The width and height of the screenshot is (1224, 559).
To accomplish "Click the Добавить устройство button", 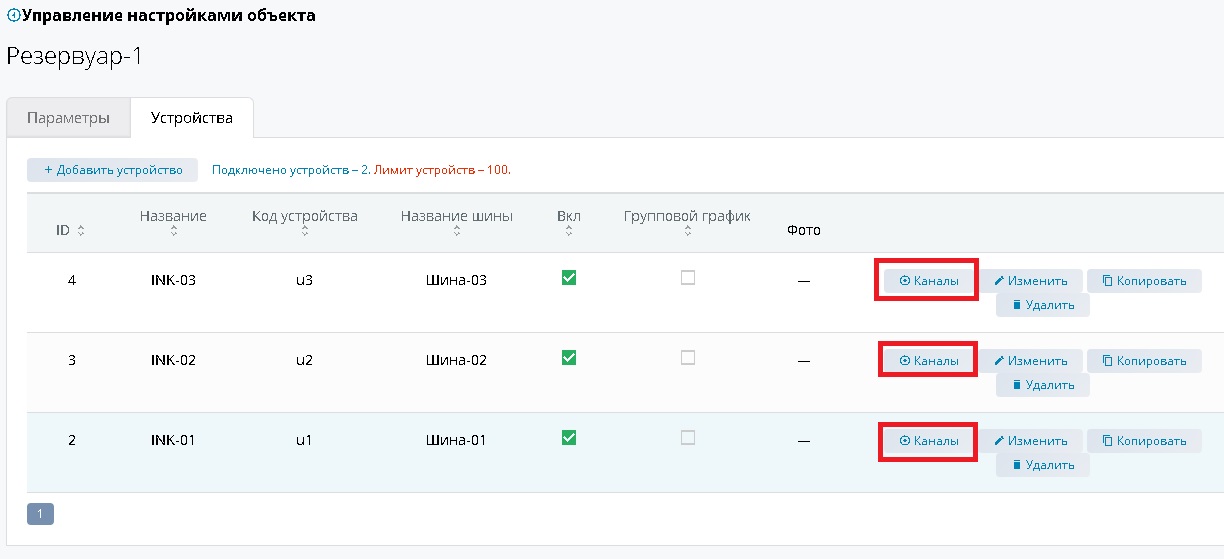I will click(112, 170).
